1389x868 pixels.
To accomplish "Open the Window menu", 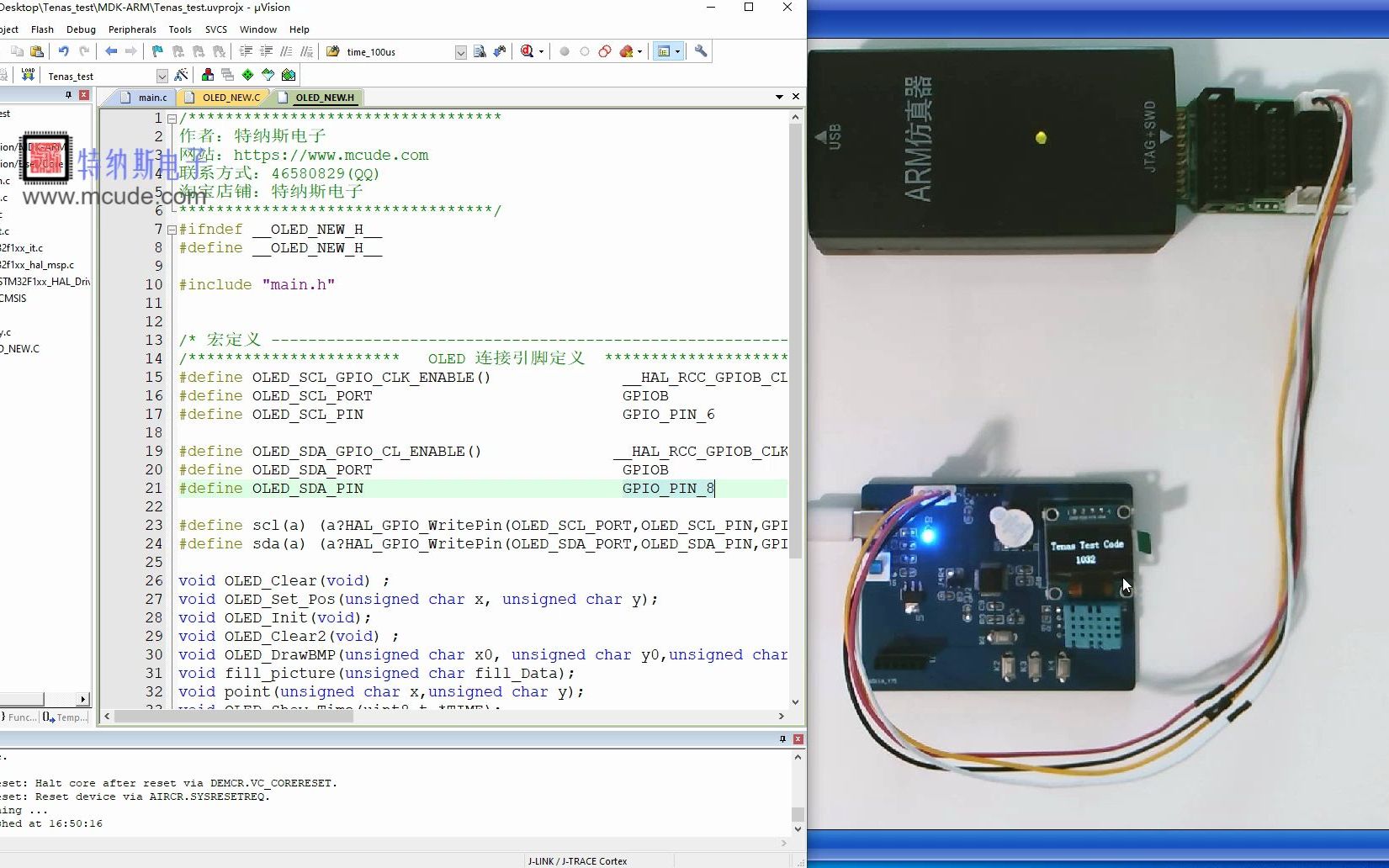I will coord(258,29).
